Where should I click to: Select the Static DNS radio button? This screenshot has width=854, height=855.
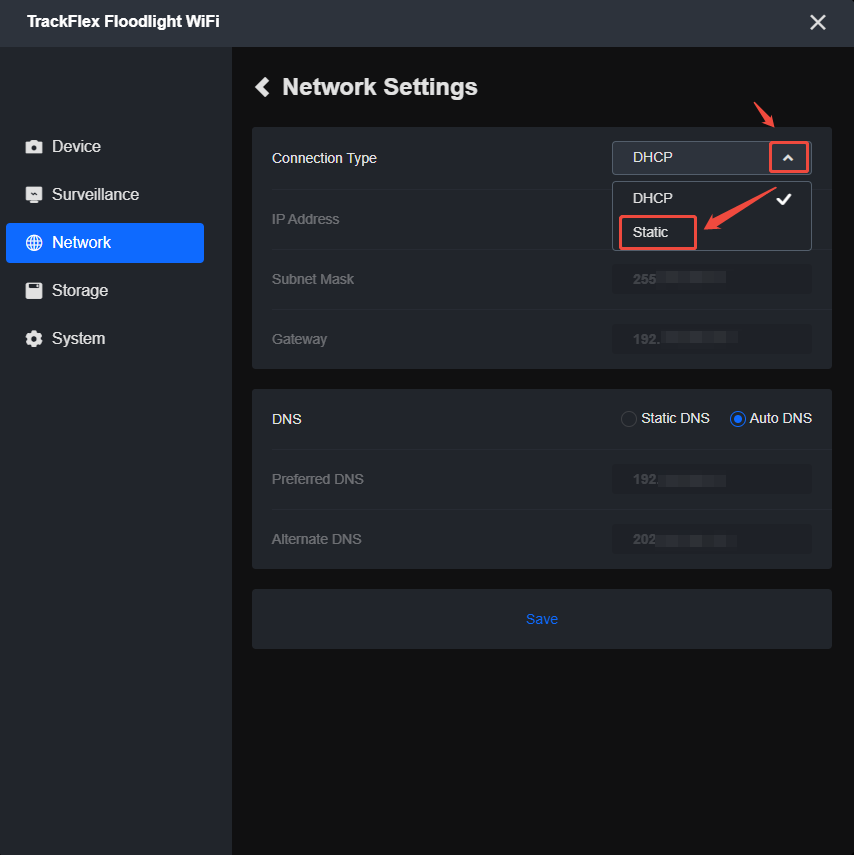(x=629, y=419)
